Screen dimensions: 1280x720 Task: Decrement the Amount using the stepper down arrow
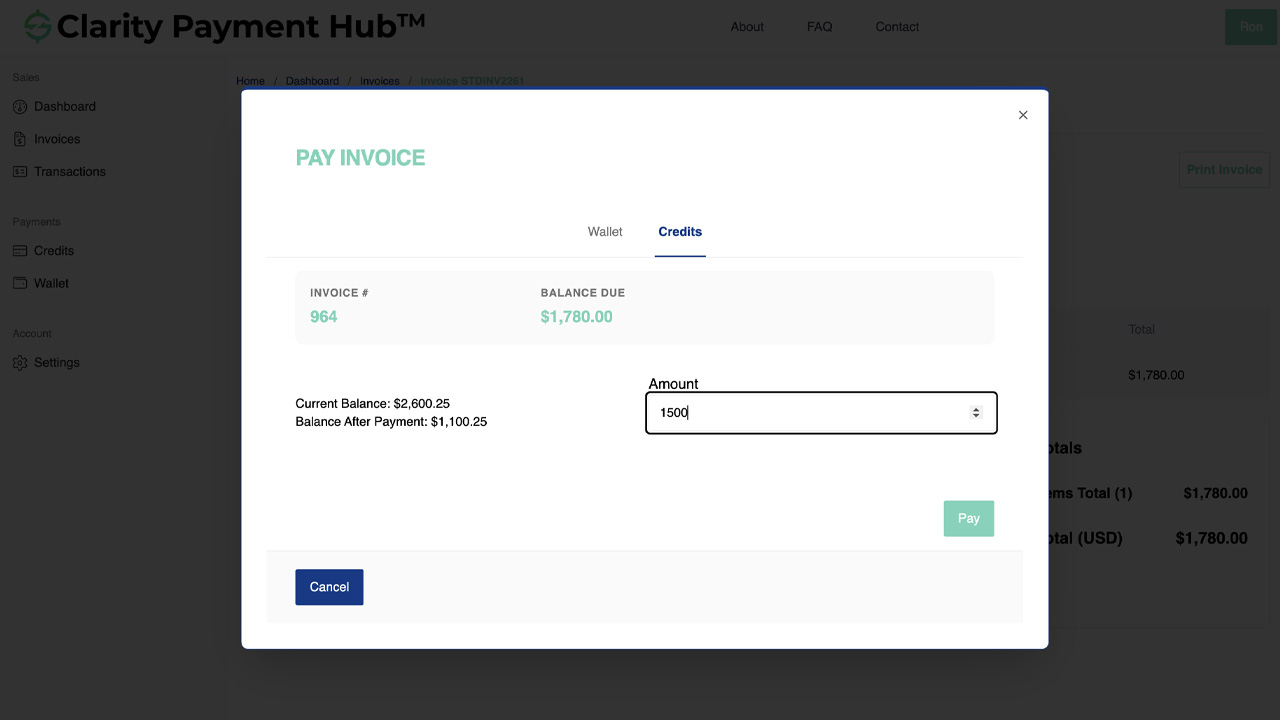point(975,417)
